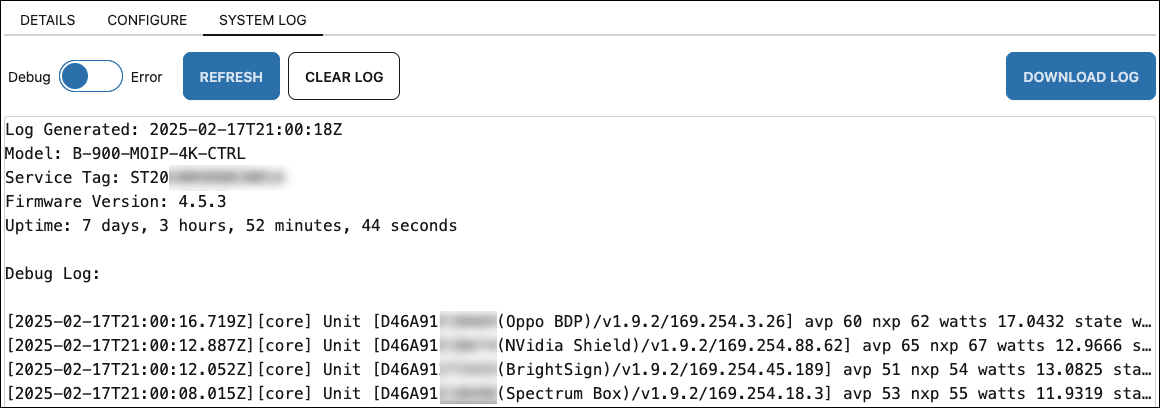Select the SYSTEM LOG tab

click(x=263, y=20)
